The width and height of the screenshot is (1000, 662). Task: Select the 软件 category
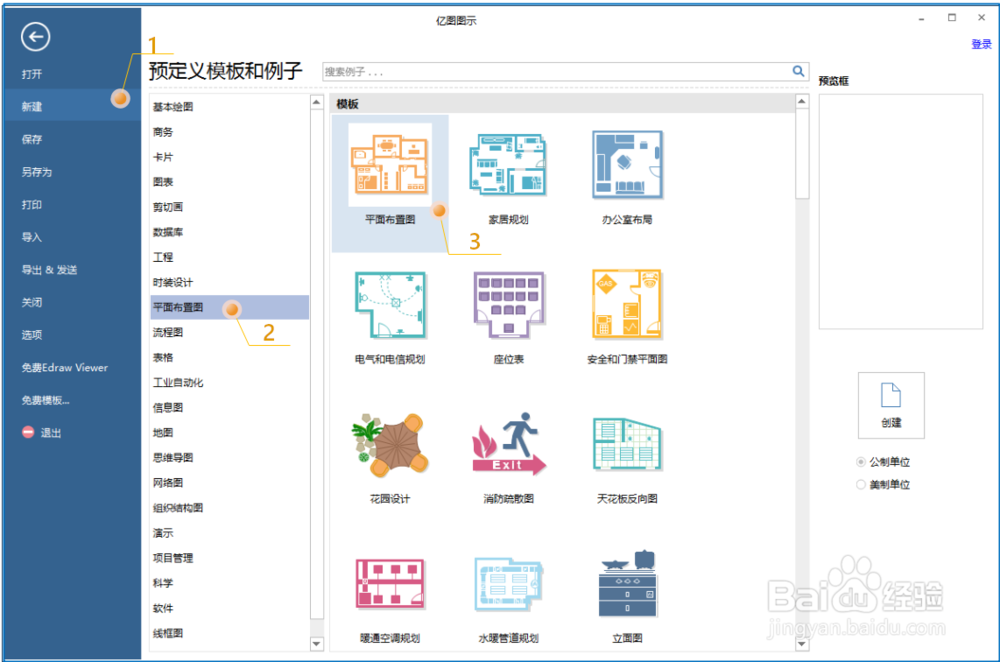click(163, 608)
